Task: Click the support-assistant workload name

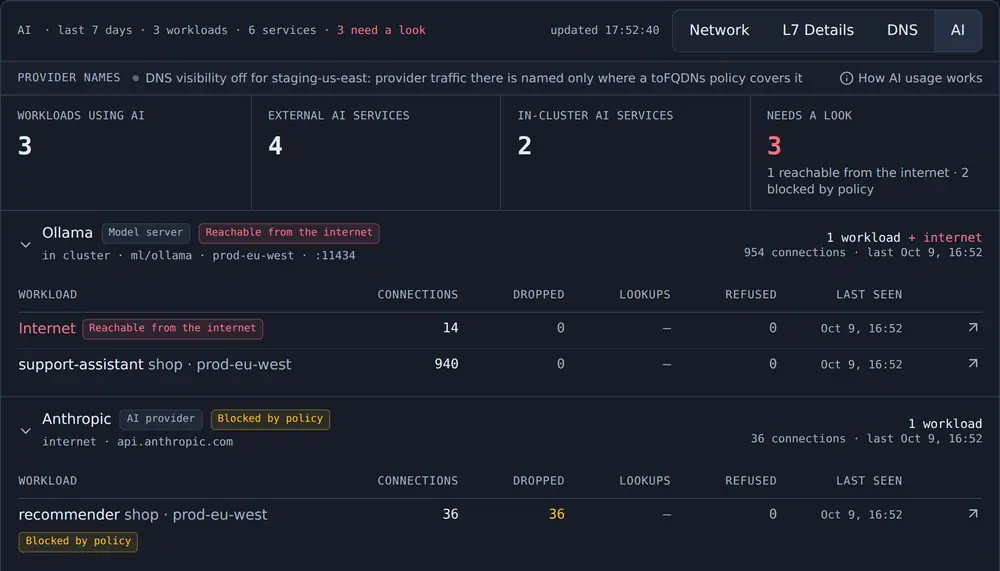Action: pyautogui.click(x=81, y=364)
